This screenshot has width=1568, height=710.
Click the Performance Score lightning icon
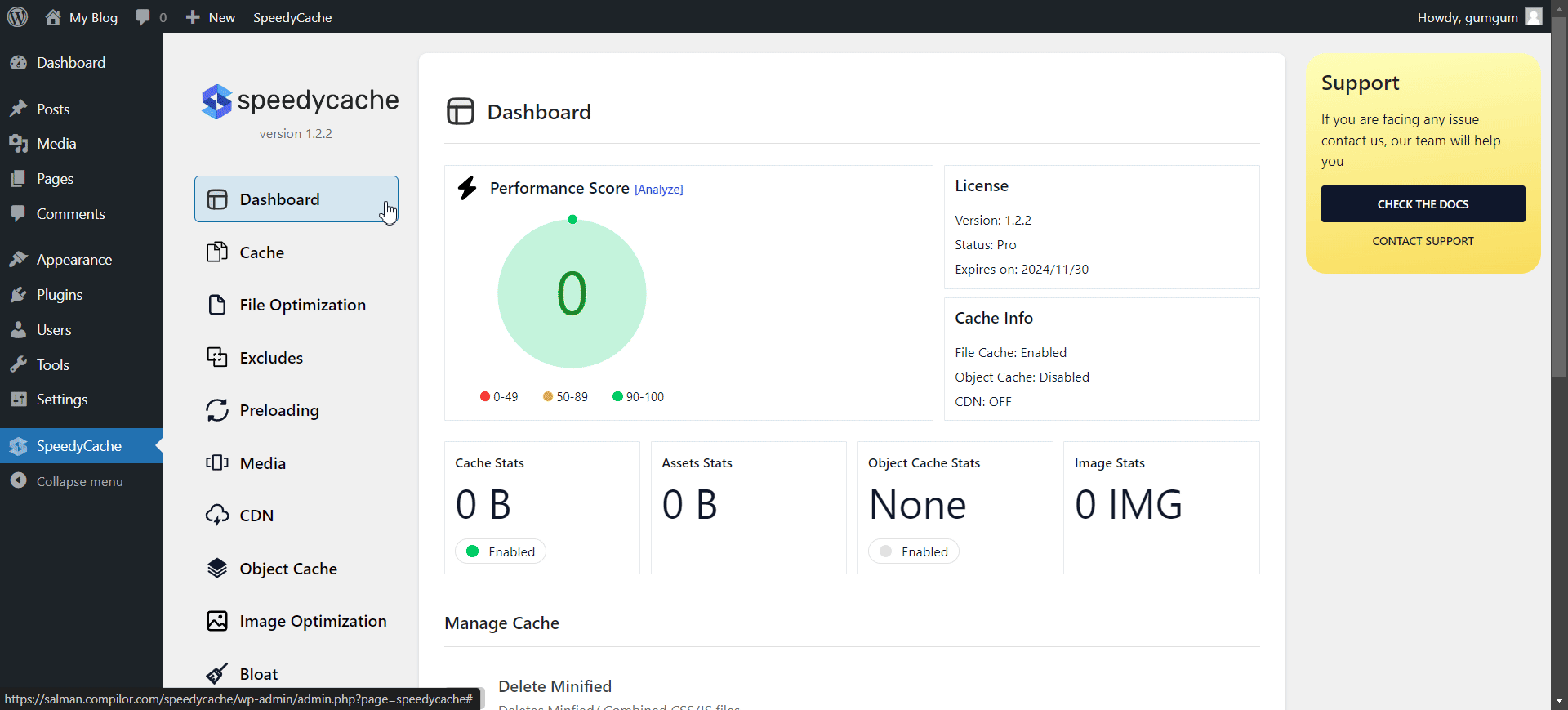pos(467,188)
